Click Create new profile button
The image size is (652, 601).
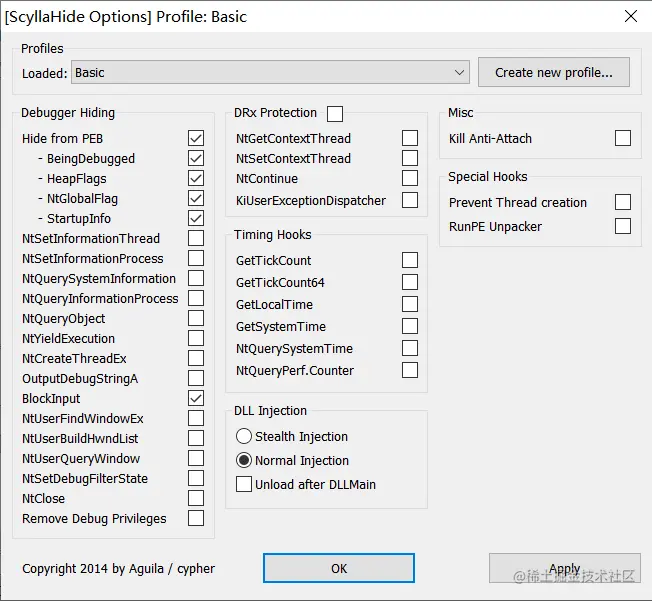pyautogui.click(x=553, y=72)
